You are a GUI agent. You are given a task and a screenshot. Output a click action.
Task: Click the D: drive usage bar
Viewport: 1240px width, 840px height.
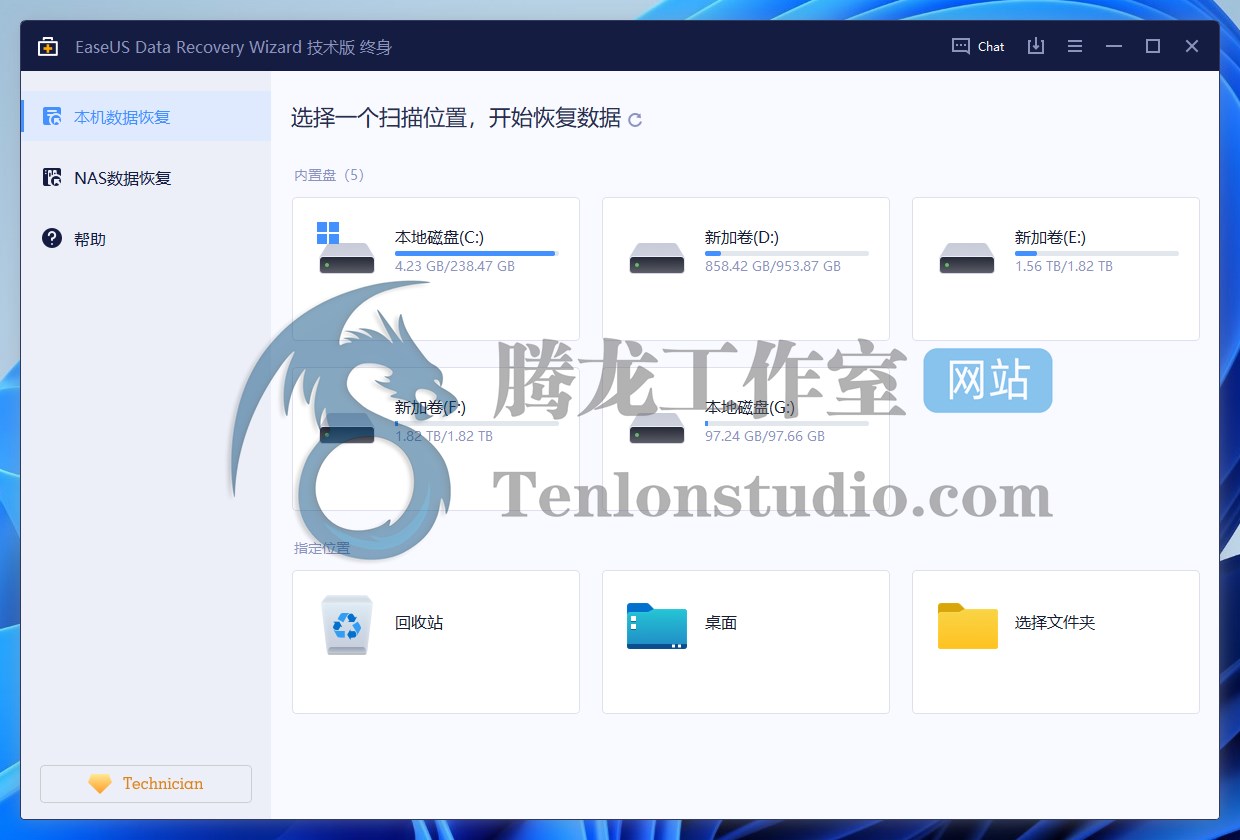[787, 254]
